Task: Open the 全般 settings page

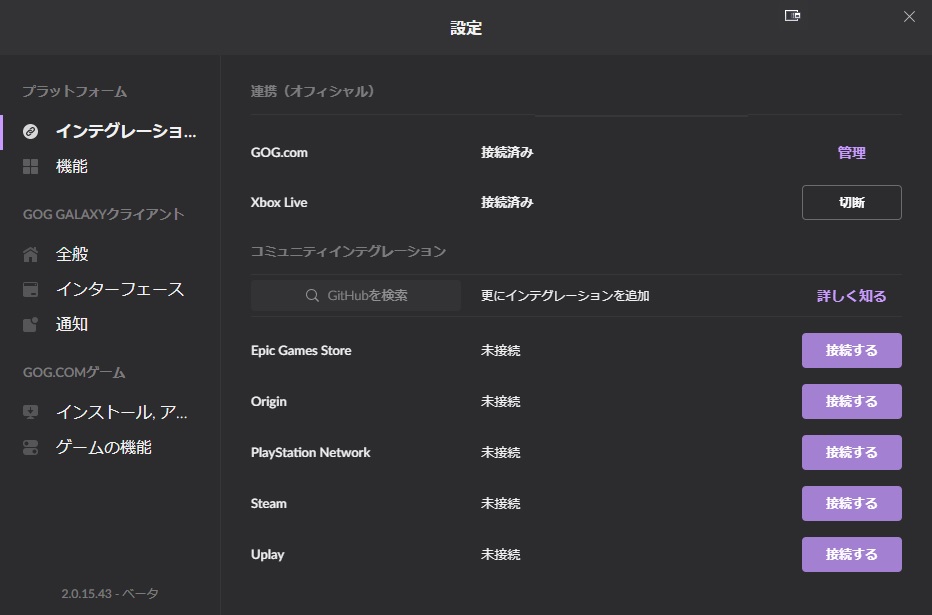Action: pyautogui.click(x=110, y=254)
